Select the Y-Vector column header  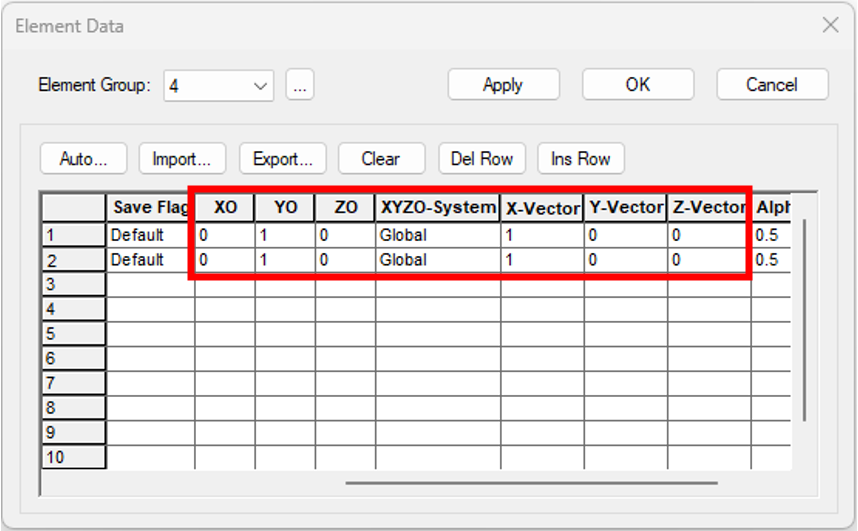pos(626,207)
